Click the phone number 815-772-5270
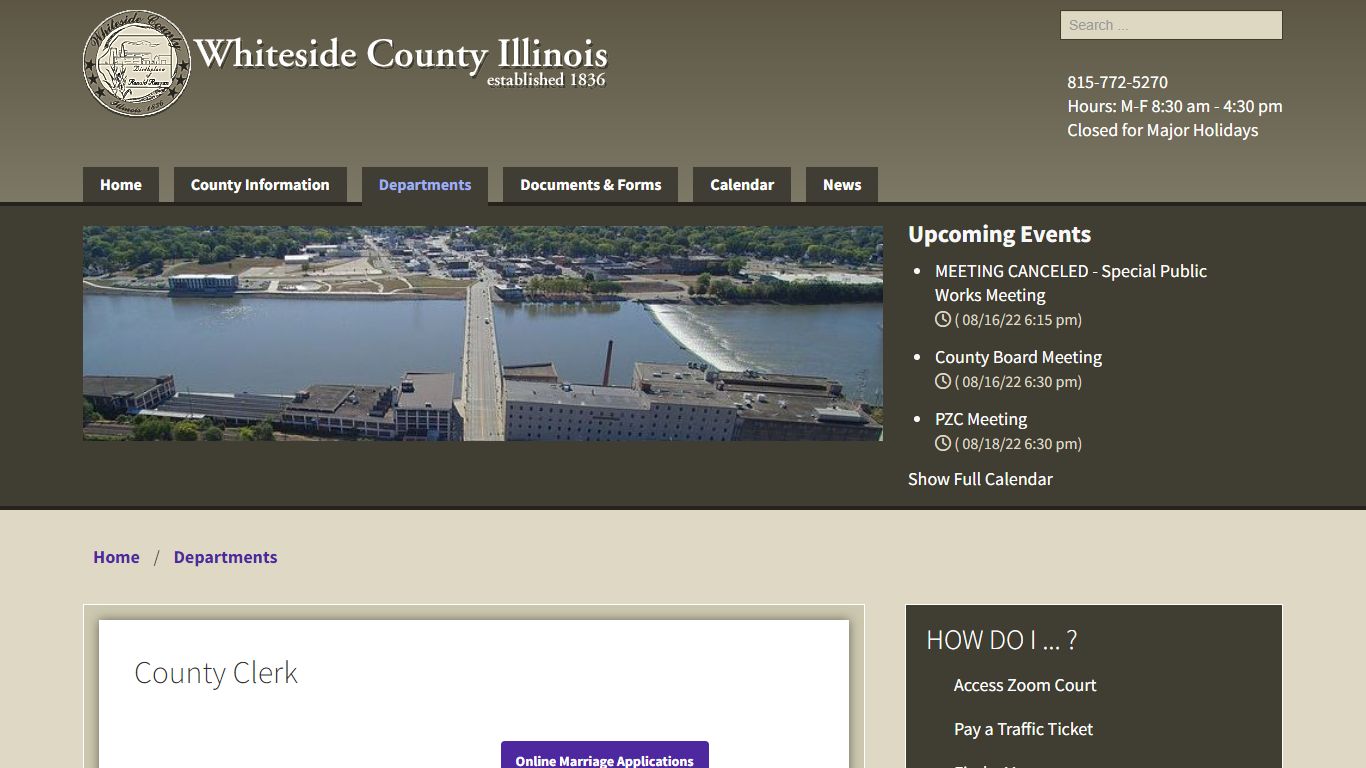Screen dimensions: 1366x768 click(1117, 82)
